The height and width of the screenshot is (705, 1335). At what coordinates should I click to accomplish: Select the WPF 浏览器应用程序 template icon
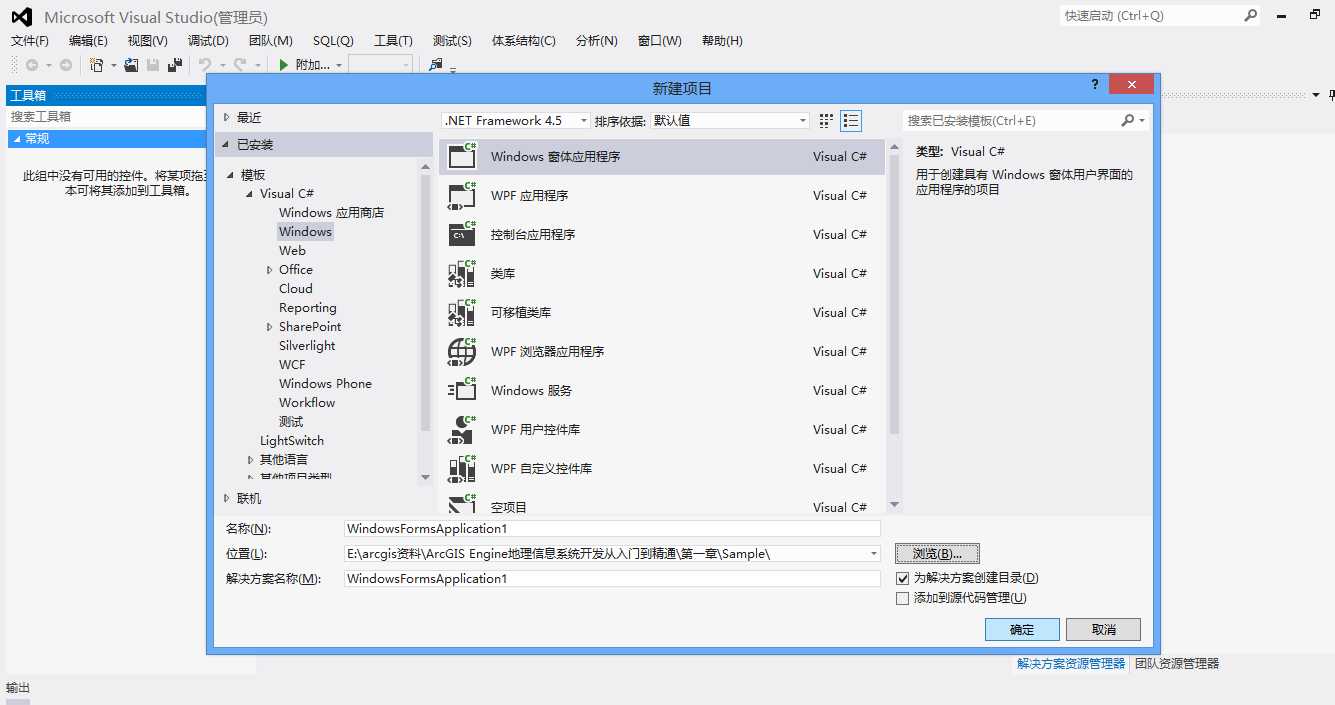pos(462,351)
